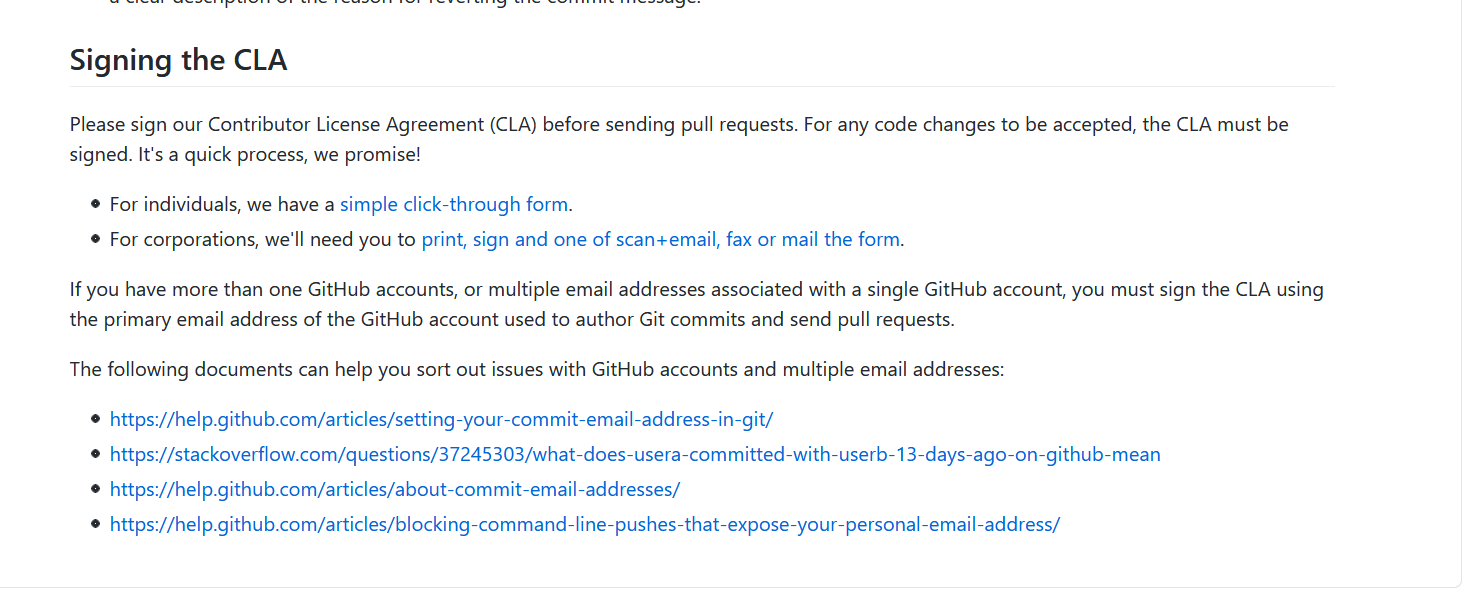The height and width of the screenshot is (613, 1477).
Task: Click the cut-off reverting the commit message line
Action: 400,3
